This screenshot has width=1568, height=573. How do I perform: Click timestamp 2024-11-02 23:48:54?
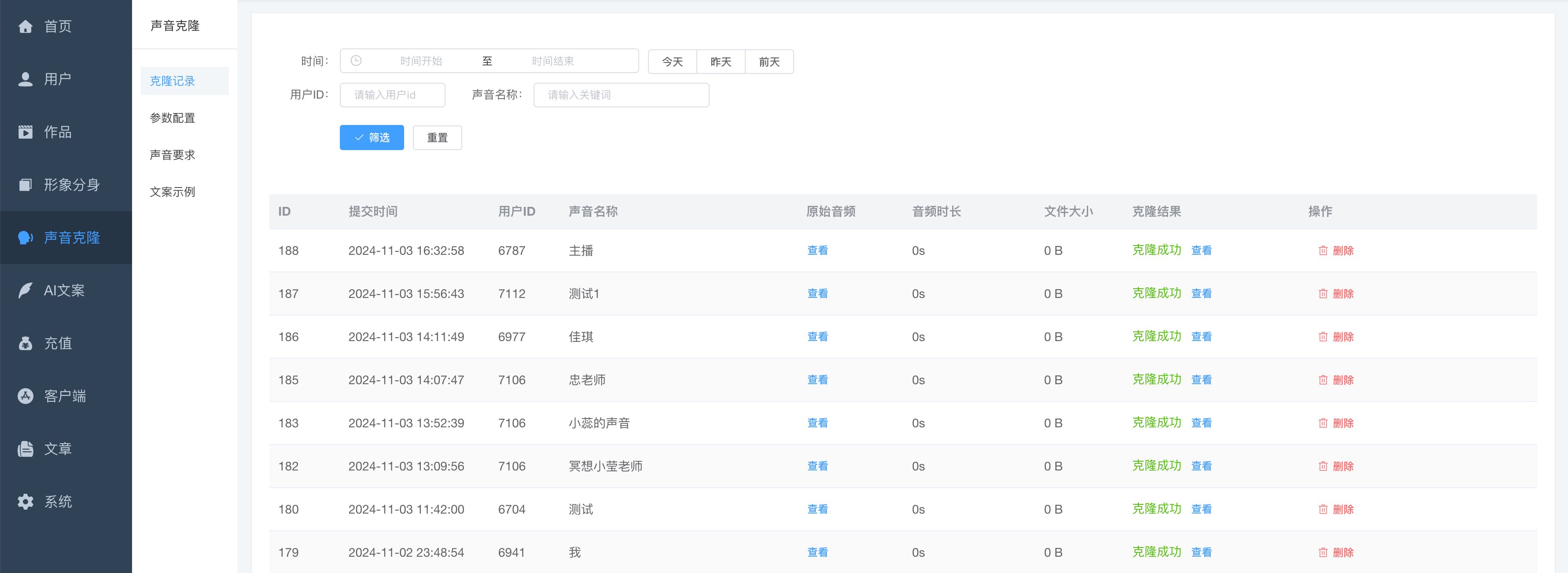coord(406,553)
